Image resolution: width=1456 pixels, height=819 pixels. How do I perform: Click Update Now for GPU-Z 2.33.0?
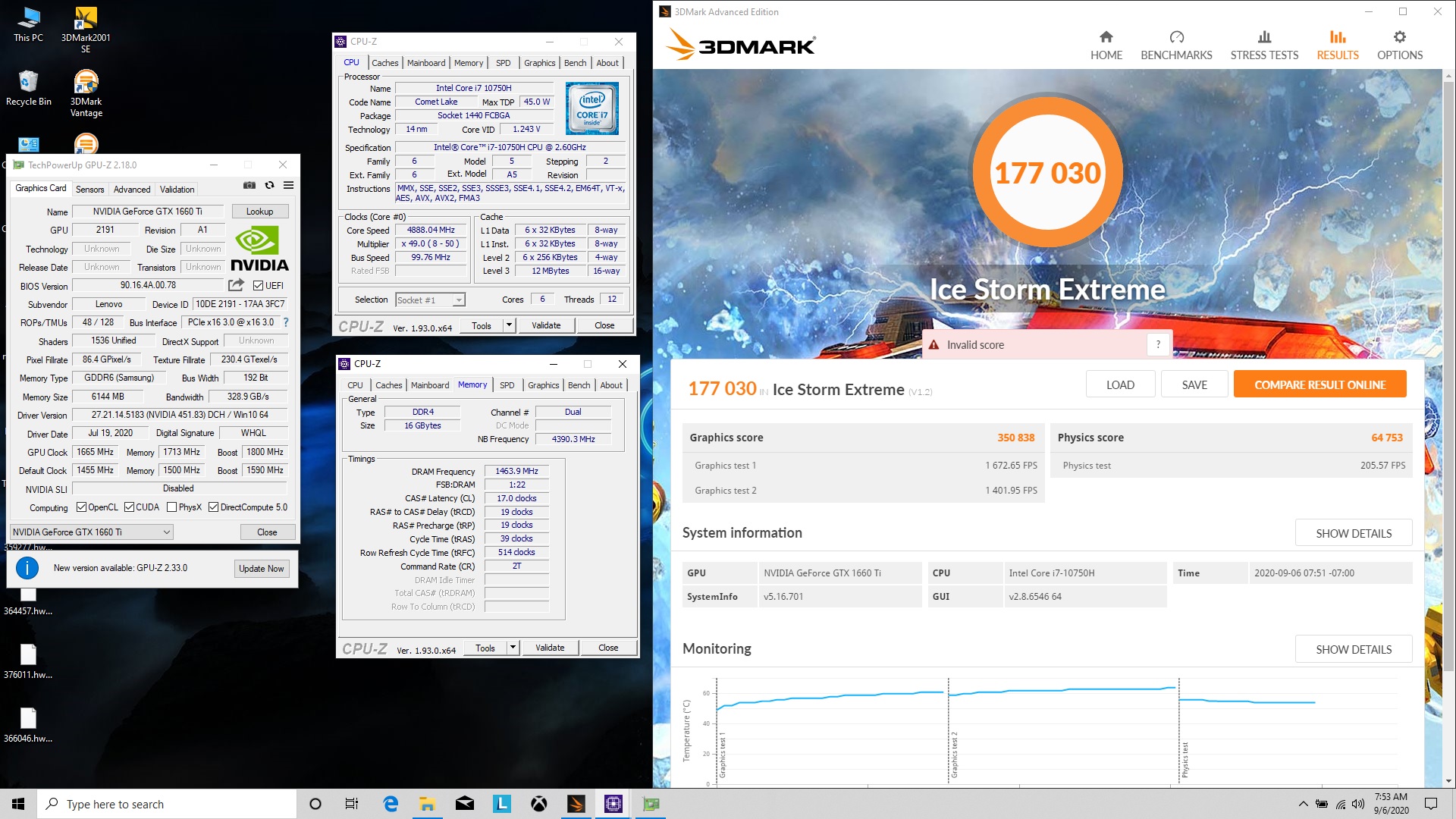pos(261,568)
